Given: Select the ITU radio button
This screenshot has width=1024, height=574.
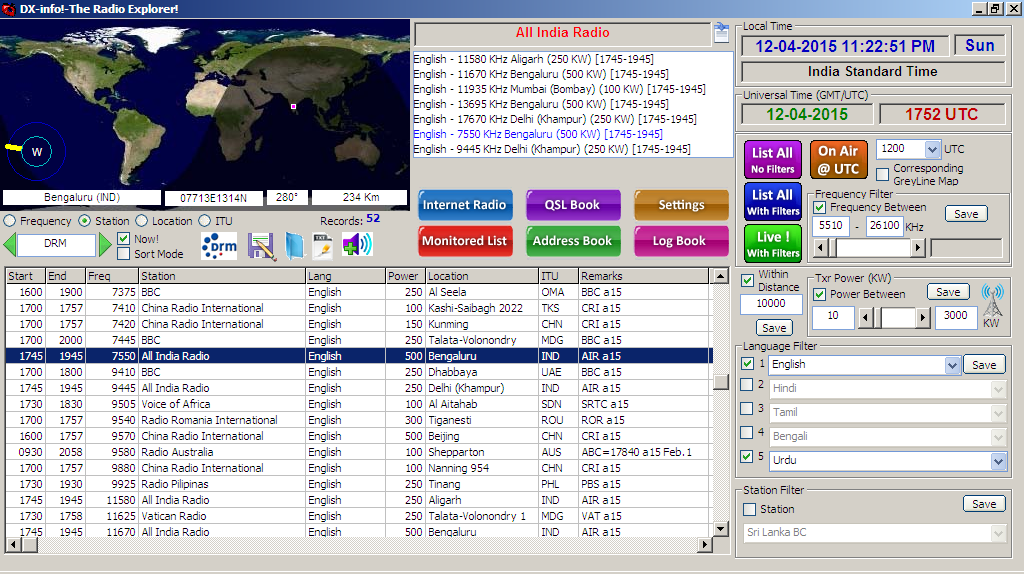Looking at the screenshot, I should (x=205, y=221).
